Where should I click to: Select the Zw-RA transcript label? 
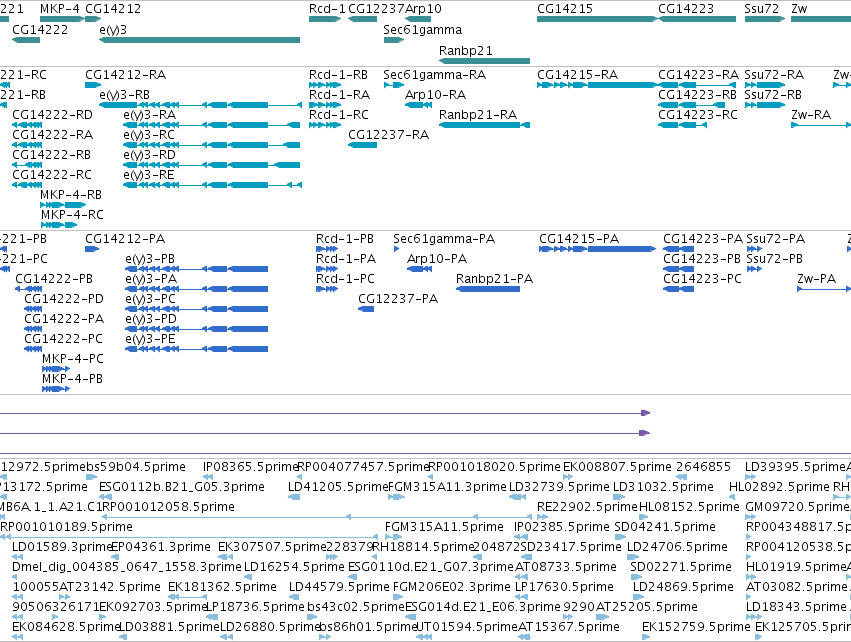point(811,115)
